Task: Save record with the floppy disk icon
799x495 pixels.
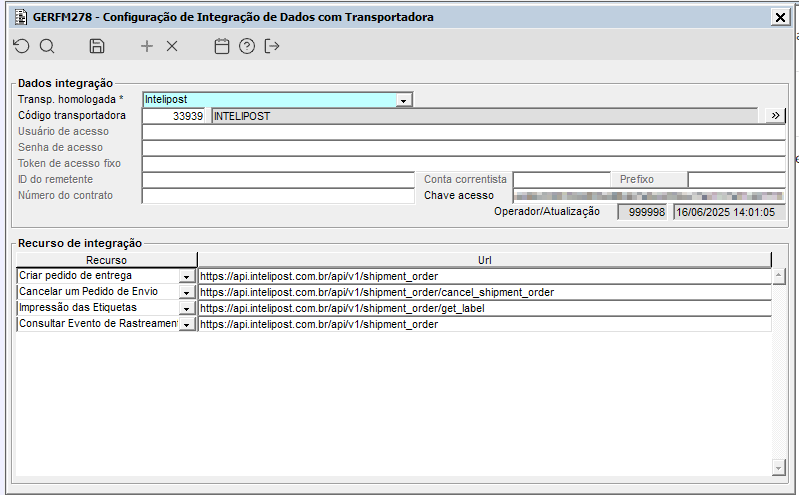Action: pos(97,46)
